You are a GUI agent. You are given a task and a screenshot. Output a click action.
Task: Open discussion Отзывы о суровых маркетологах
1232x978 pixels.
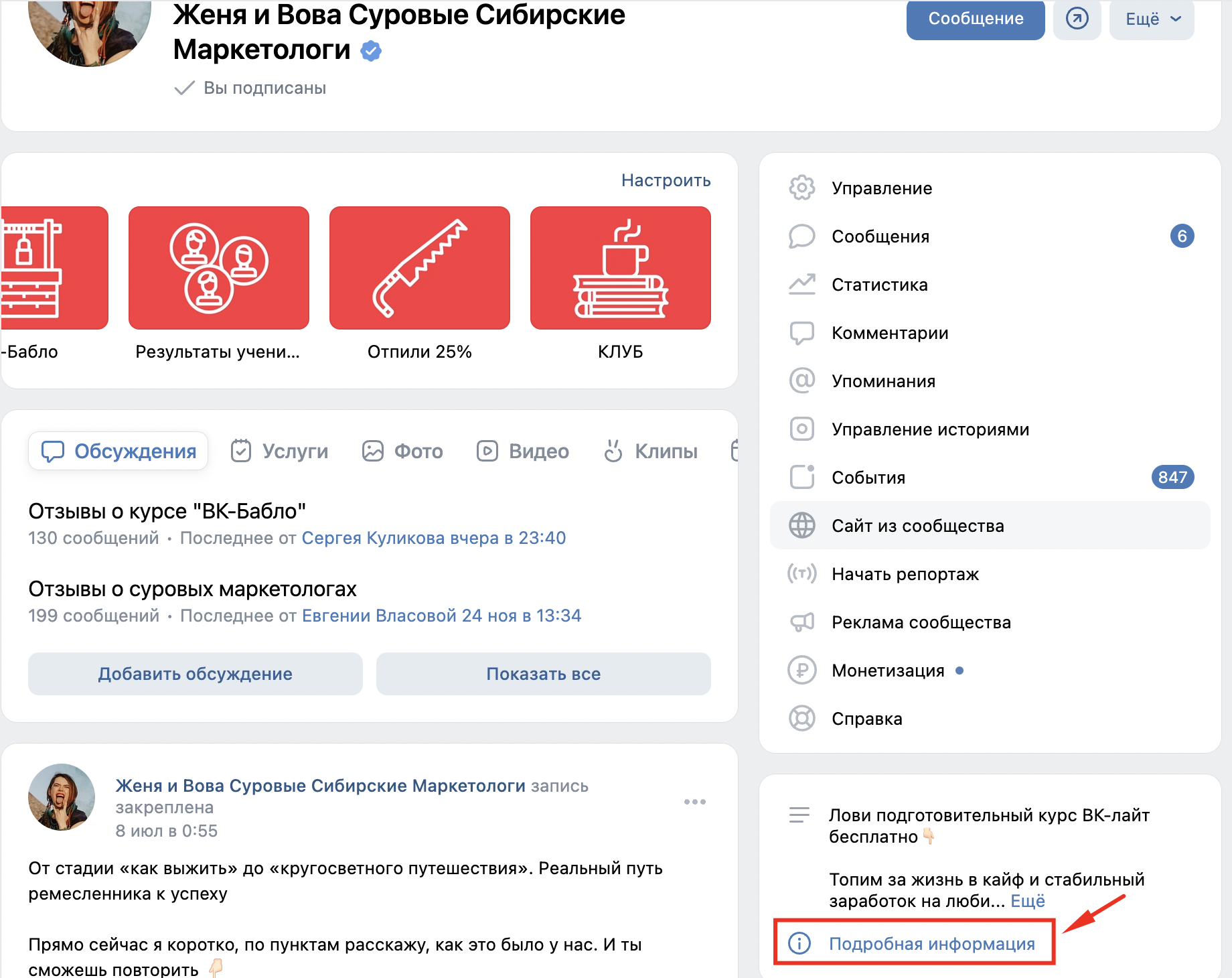[193, 589]
